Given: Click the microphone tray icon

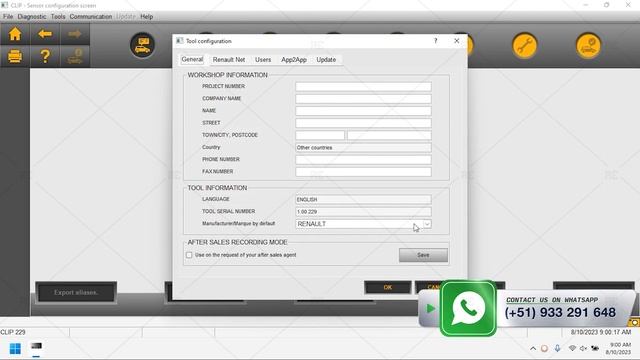Looking at the screenshot, I should coord(557,348).
